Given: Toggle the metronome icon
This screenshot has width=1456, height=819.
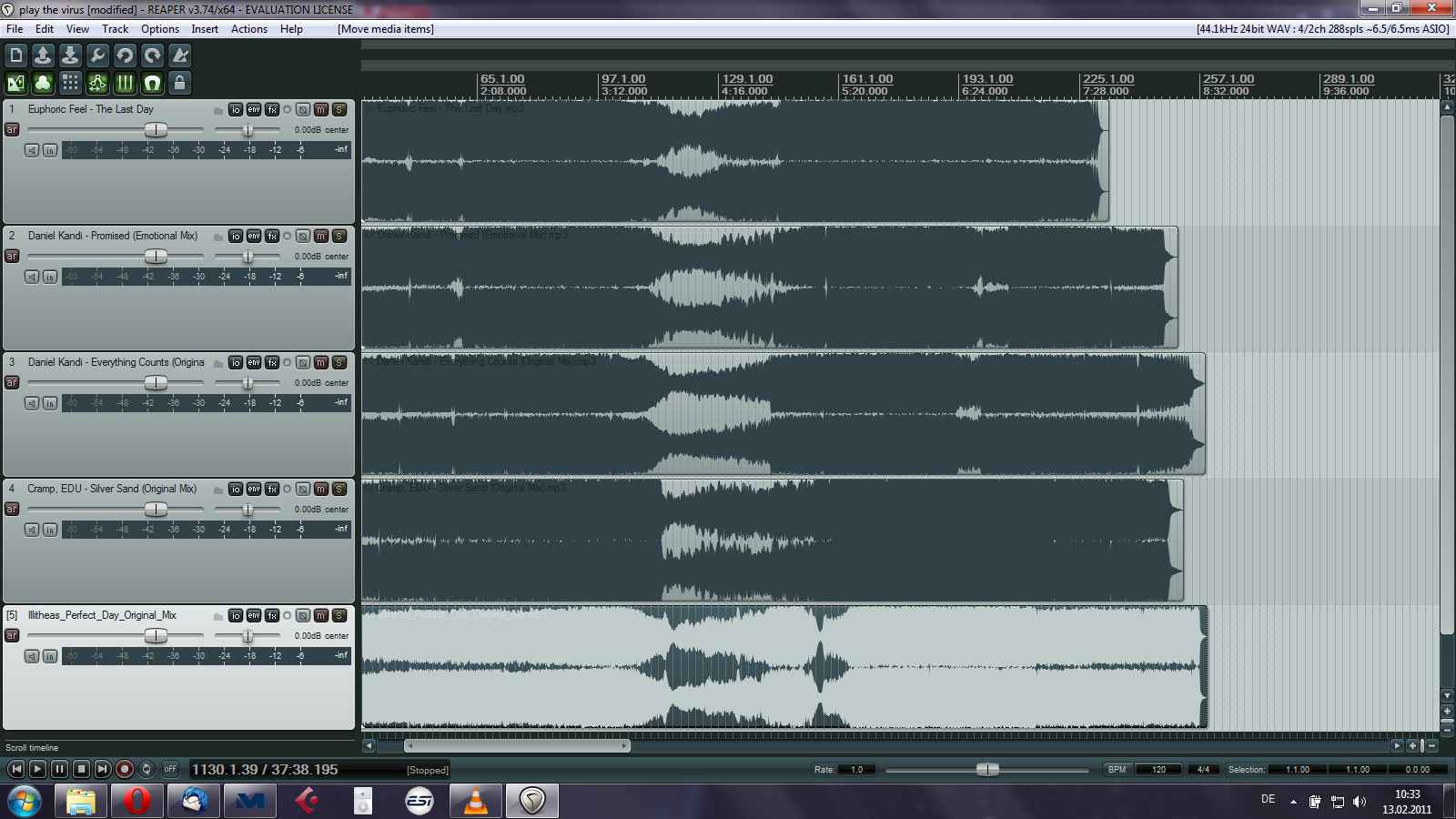Looking at the screenshot, I should [180, 56].
